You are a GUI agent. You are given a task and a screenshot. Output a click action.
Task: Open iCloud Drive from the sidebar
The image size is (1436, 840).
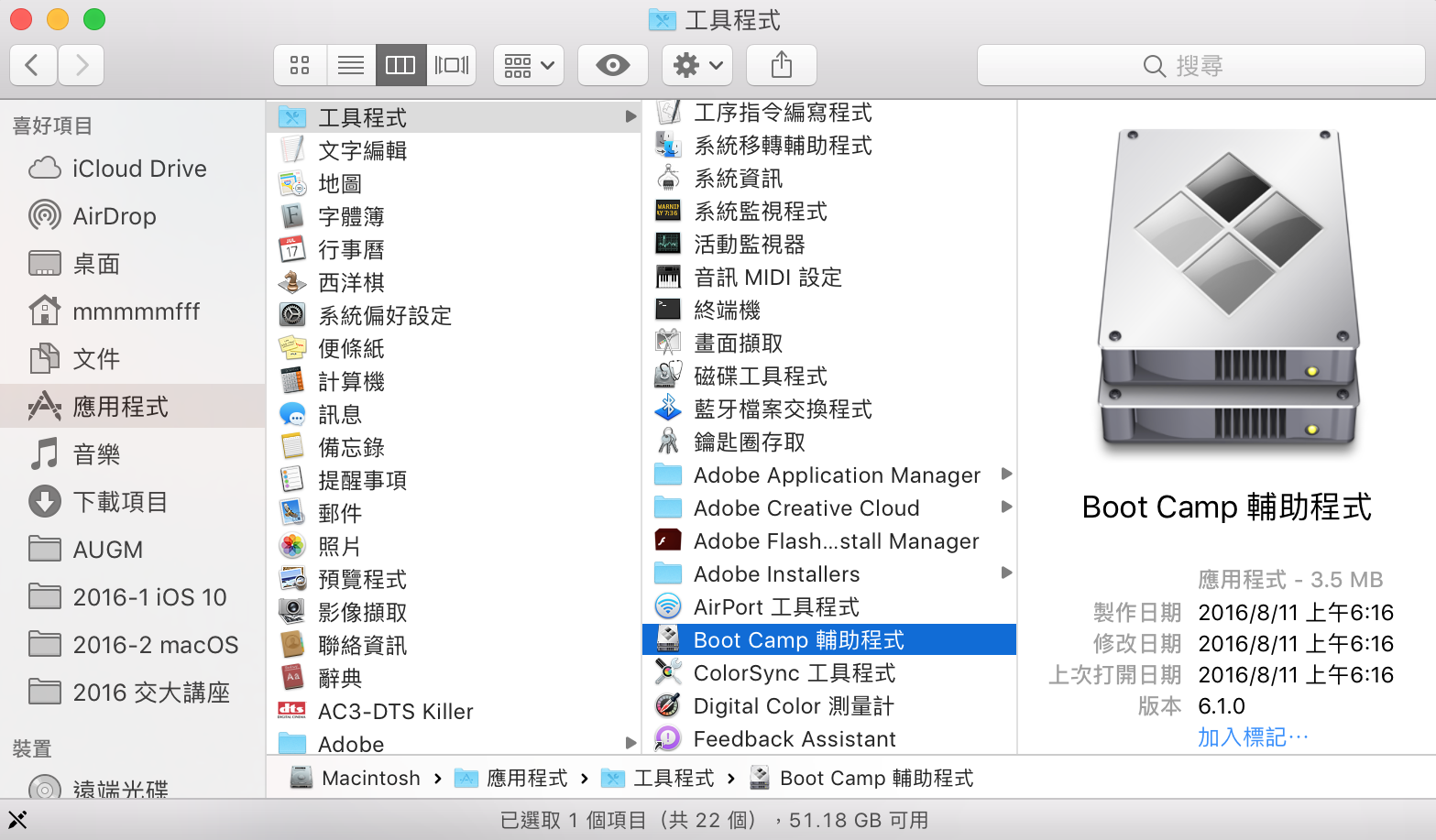tap(138, 169)
